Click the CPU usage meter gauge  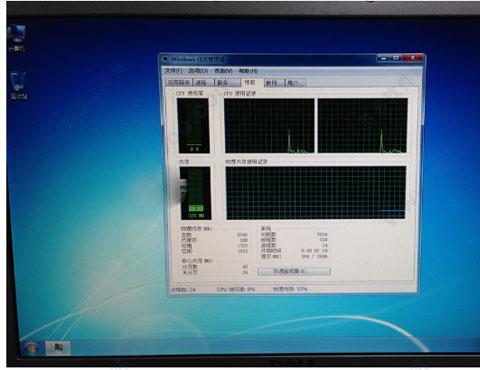[x=193, y=126]
